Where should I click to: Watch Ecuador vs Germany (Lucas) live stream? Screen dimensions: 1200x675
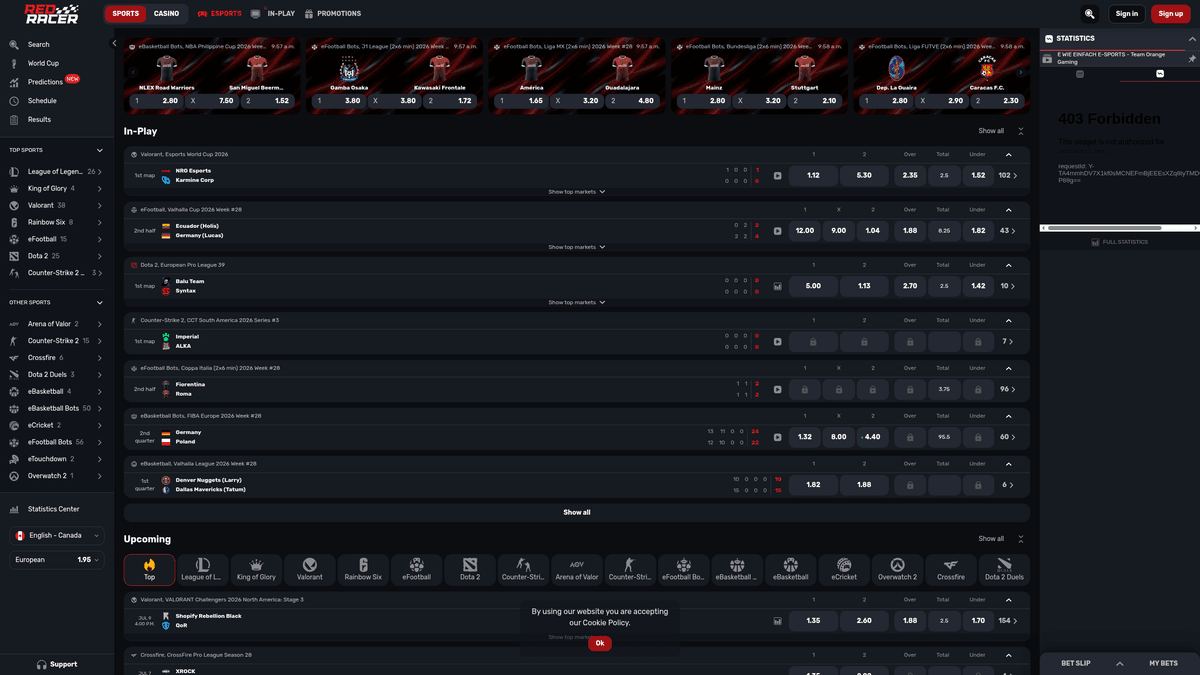tap(777, 231)
